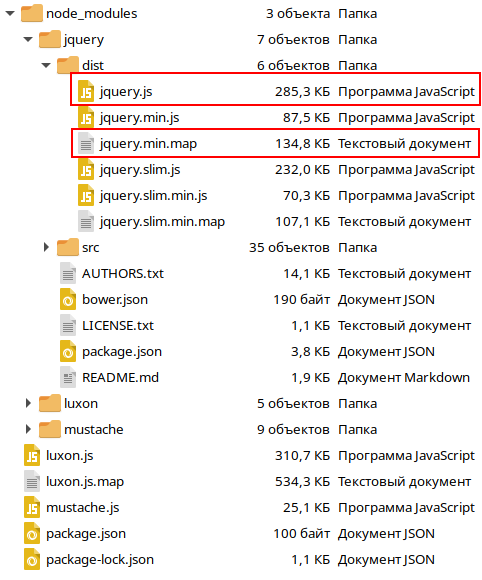Click the jquery.js JavaScript file icon
This screenshot has height=580, width=482.
[x=86, y=91]
